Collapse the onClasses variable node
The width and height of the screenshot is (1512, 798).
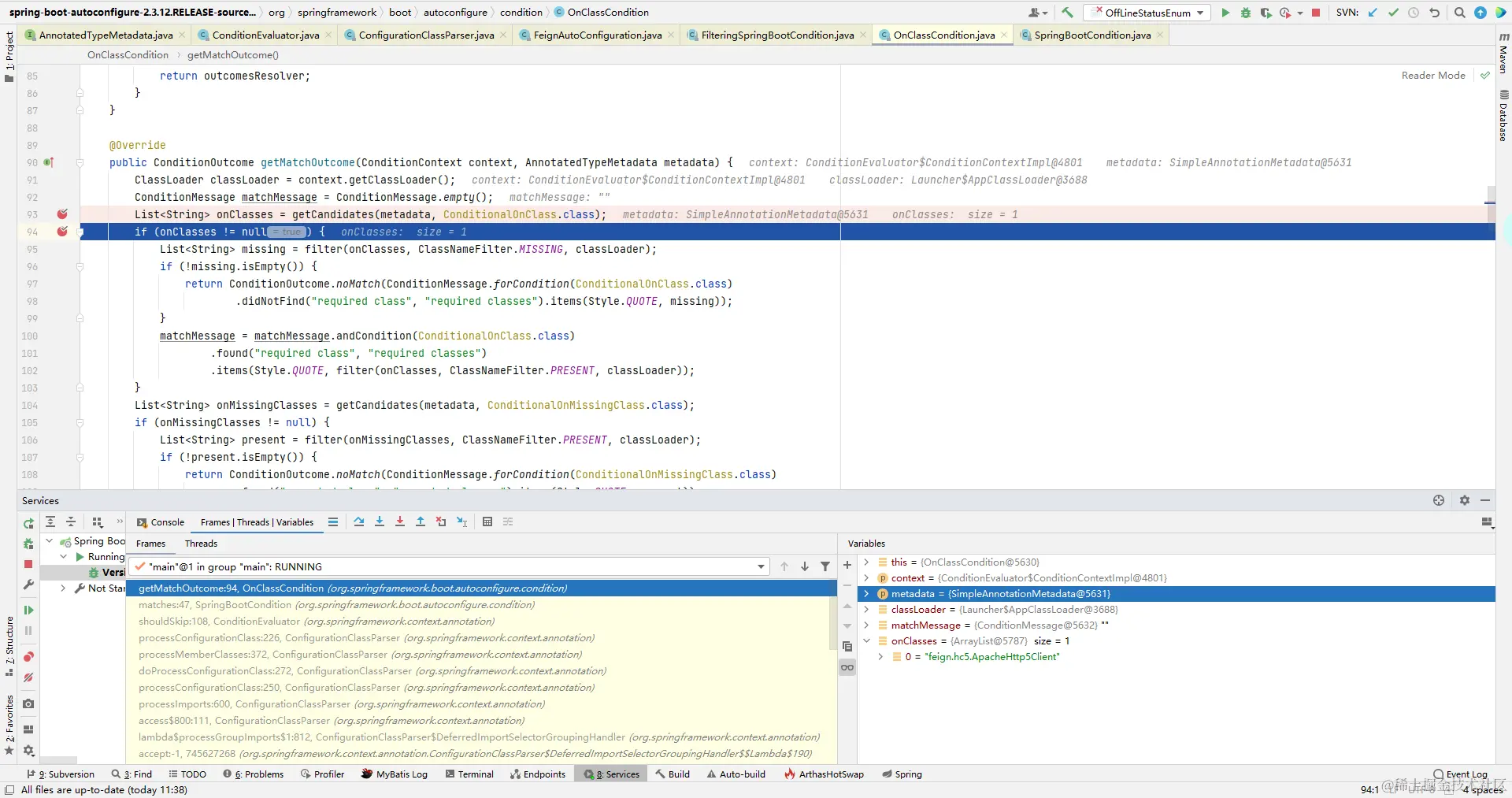pos(867,641)
